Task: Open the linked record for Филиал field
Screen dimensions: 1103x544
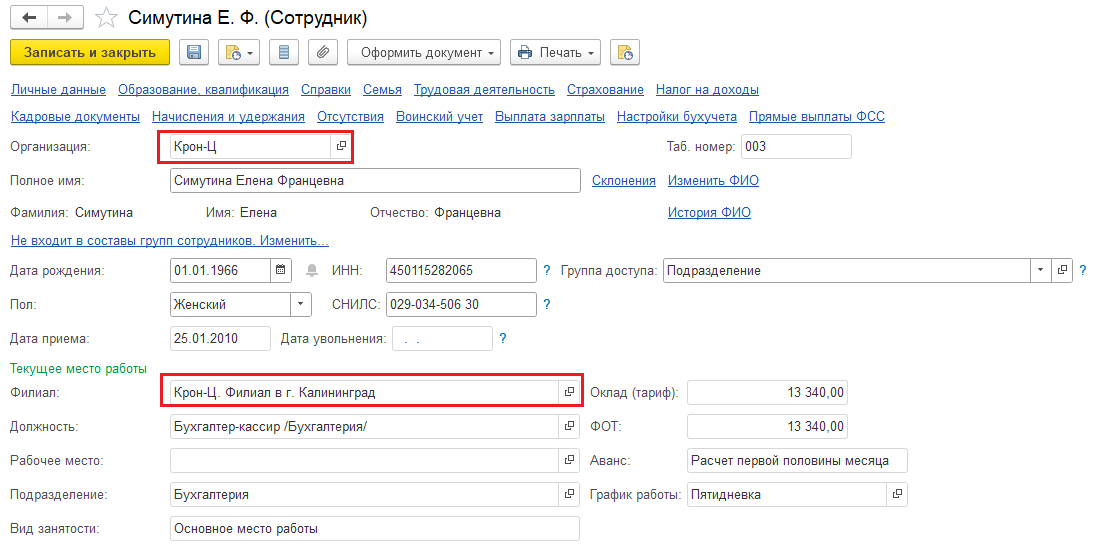Action: 569,392
